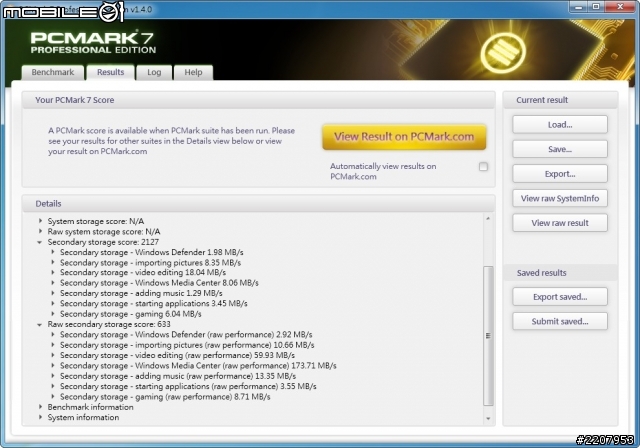Viewport: 640px width, 448px height.
Task: Select 'System information' text
Action: (x=83, y=417)
